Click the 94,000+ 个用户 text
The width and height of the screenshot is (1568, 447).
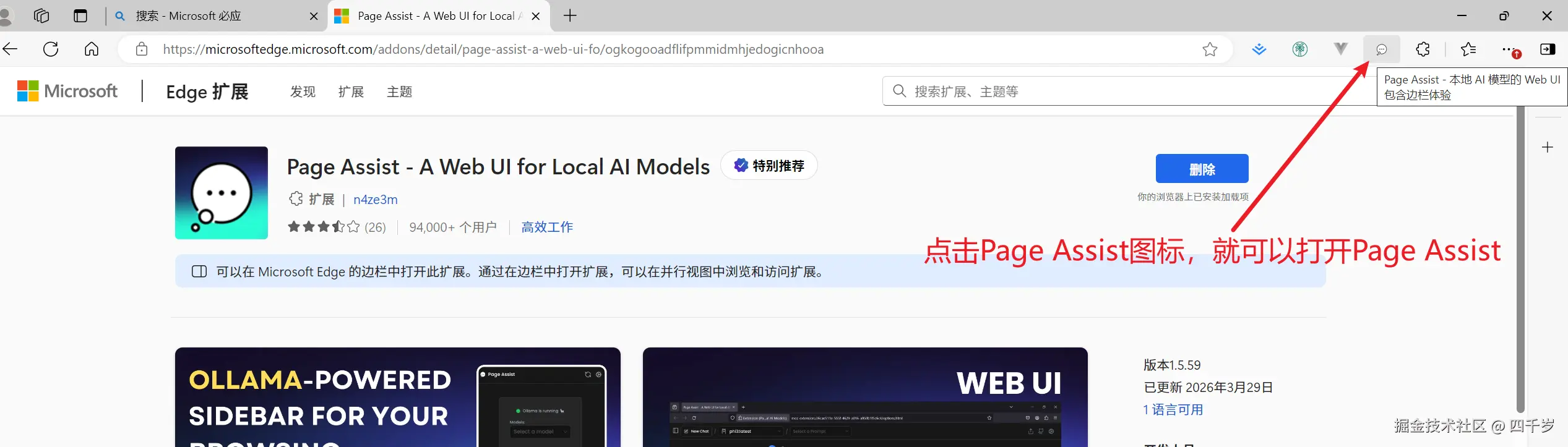[x=453, y=228]
